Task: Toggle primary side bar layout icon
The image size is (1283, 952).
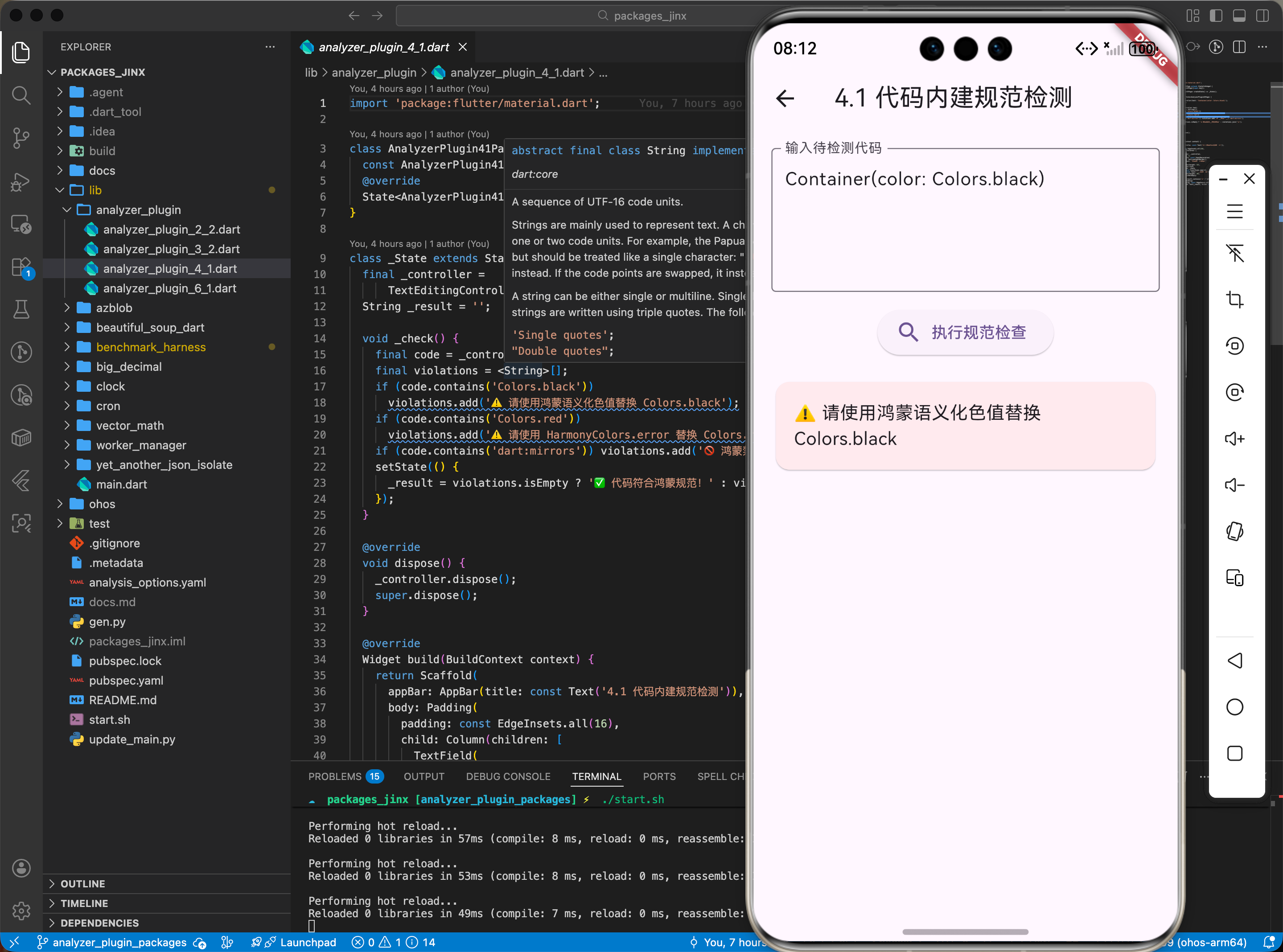Action: click(1216, 16)
